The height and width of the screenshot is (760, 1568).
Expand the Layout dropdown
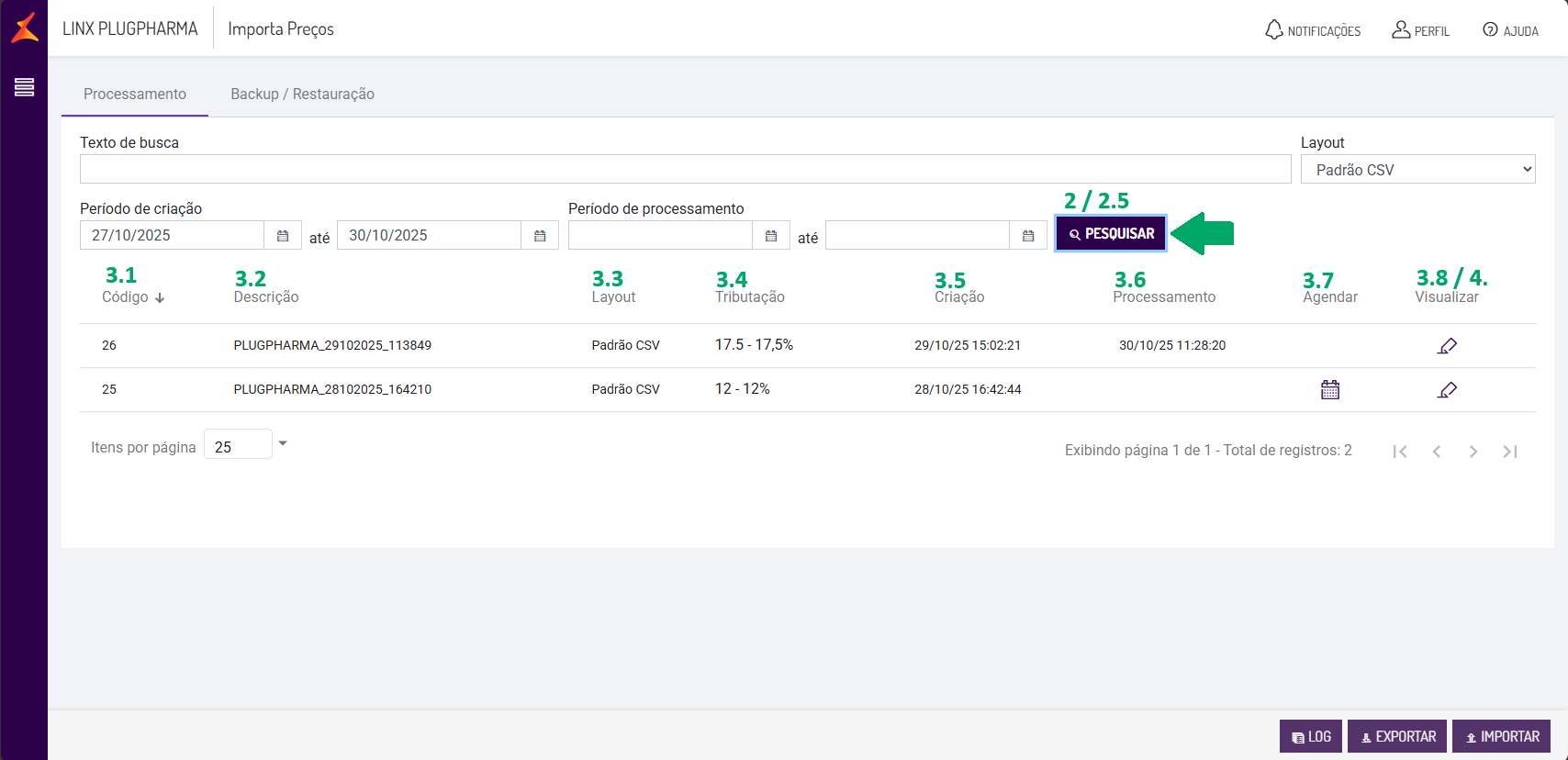tap(1417, 170)
